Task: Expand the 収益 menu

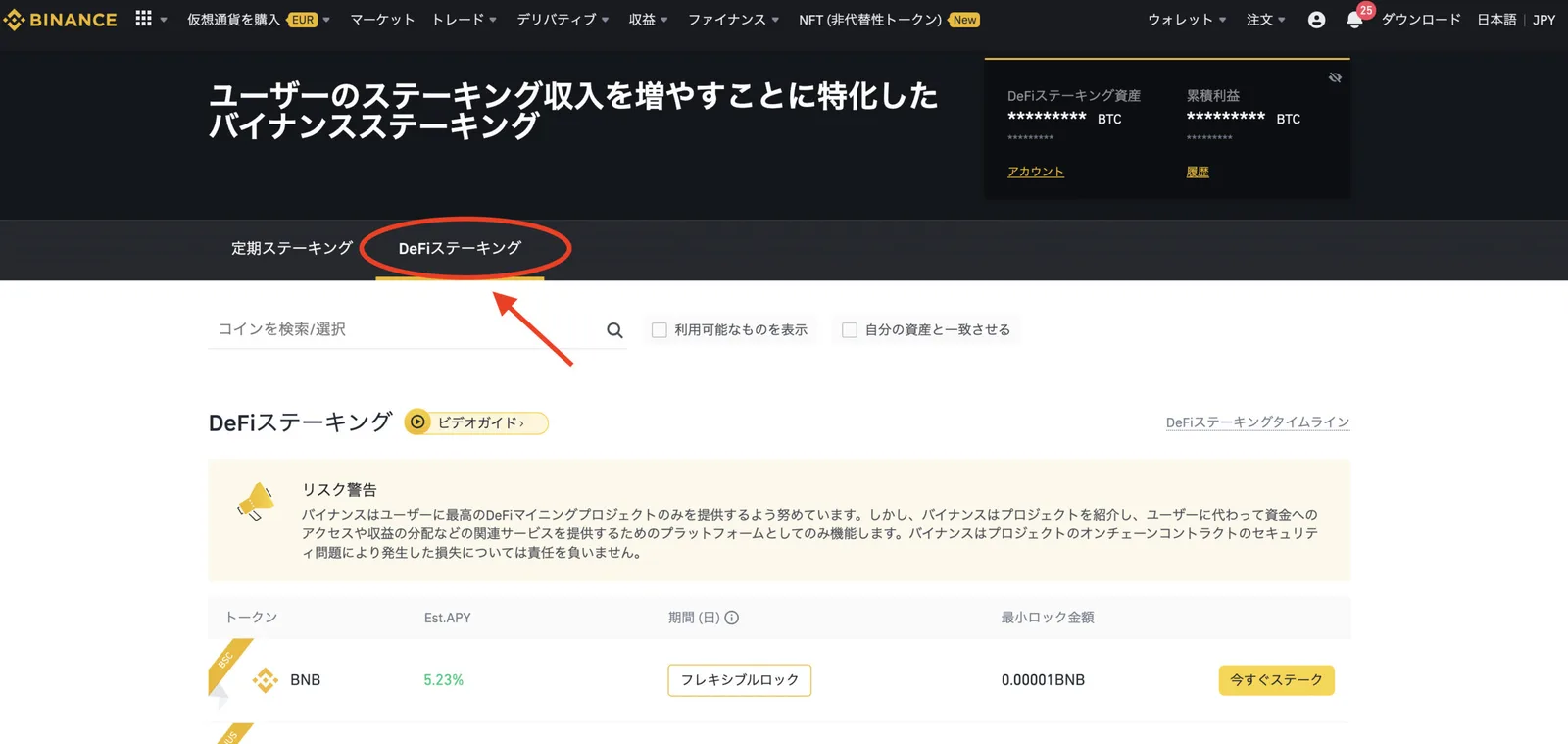Action: [648, 20]
